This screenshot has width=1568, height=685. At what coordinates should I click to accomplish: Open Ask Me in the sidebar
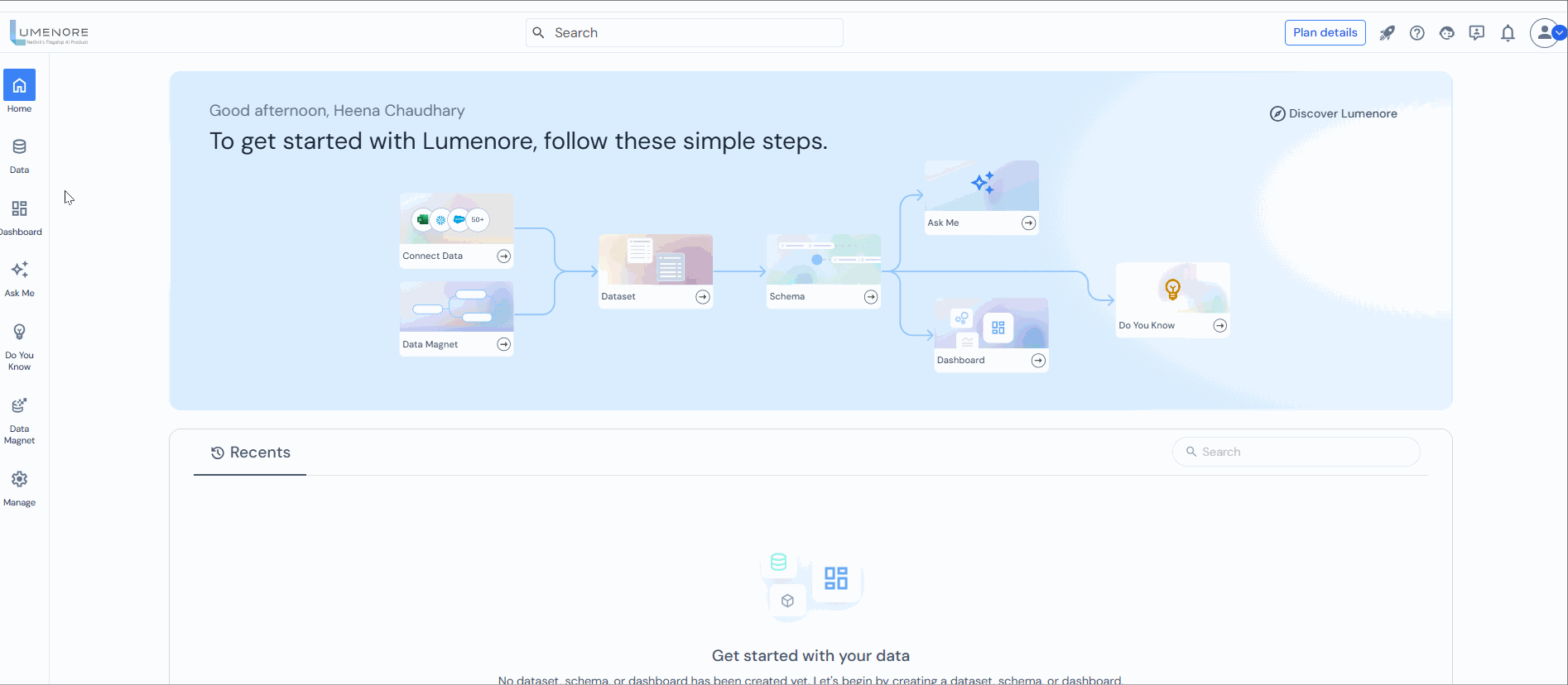19,278
